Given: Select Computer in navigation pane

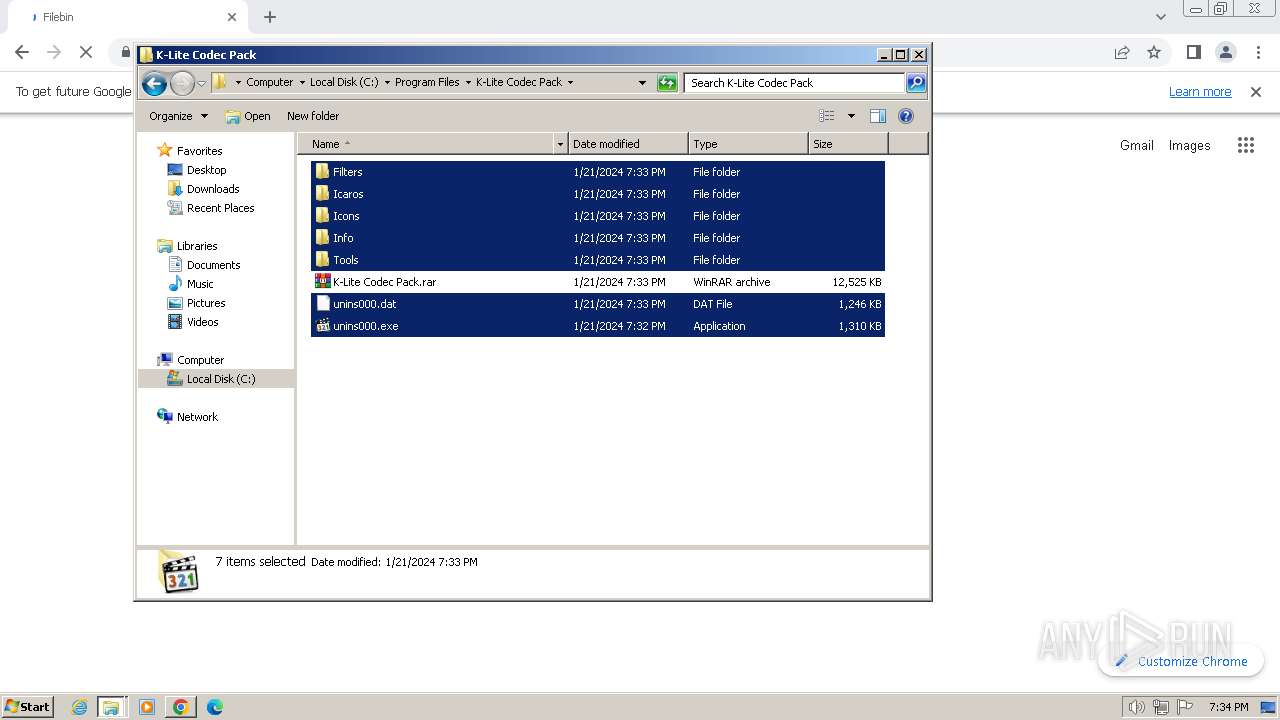Looking at the screenshot, I should coord(200,360).
